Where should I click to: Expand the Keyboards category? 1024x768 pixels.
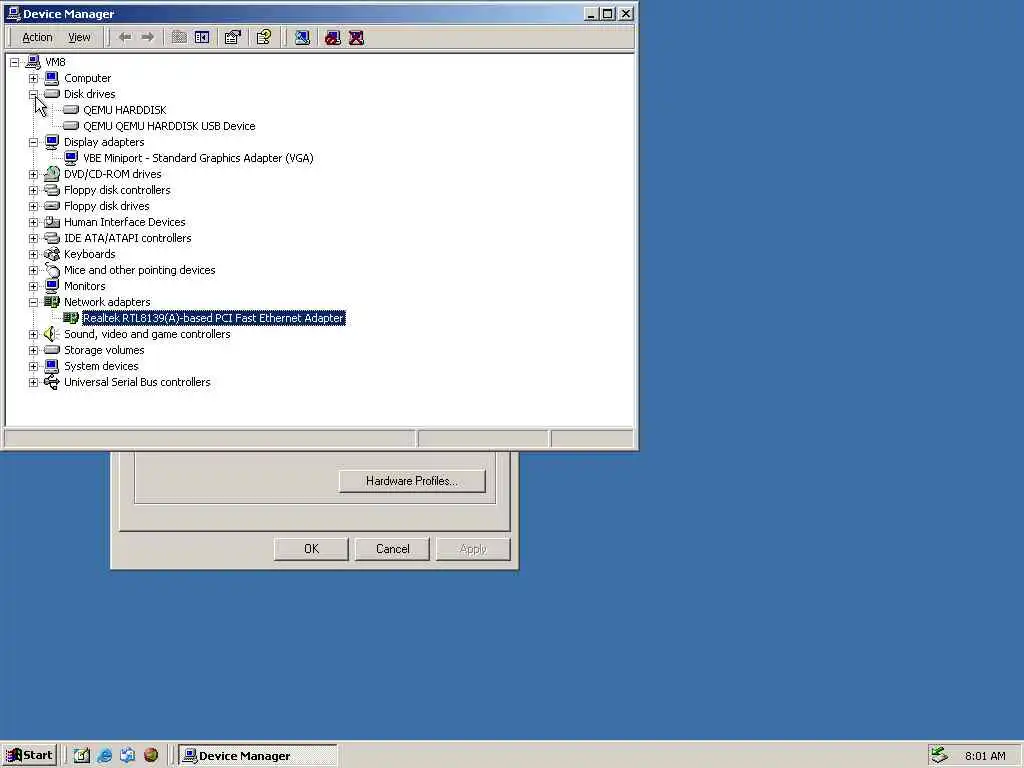(33, 255)
